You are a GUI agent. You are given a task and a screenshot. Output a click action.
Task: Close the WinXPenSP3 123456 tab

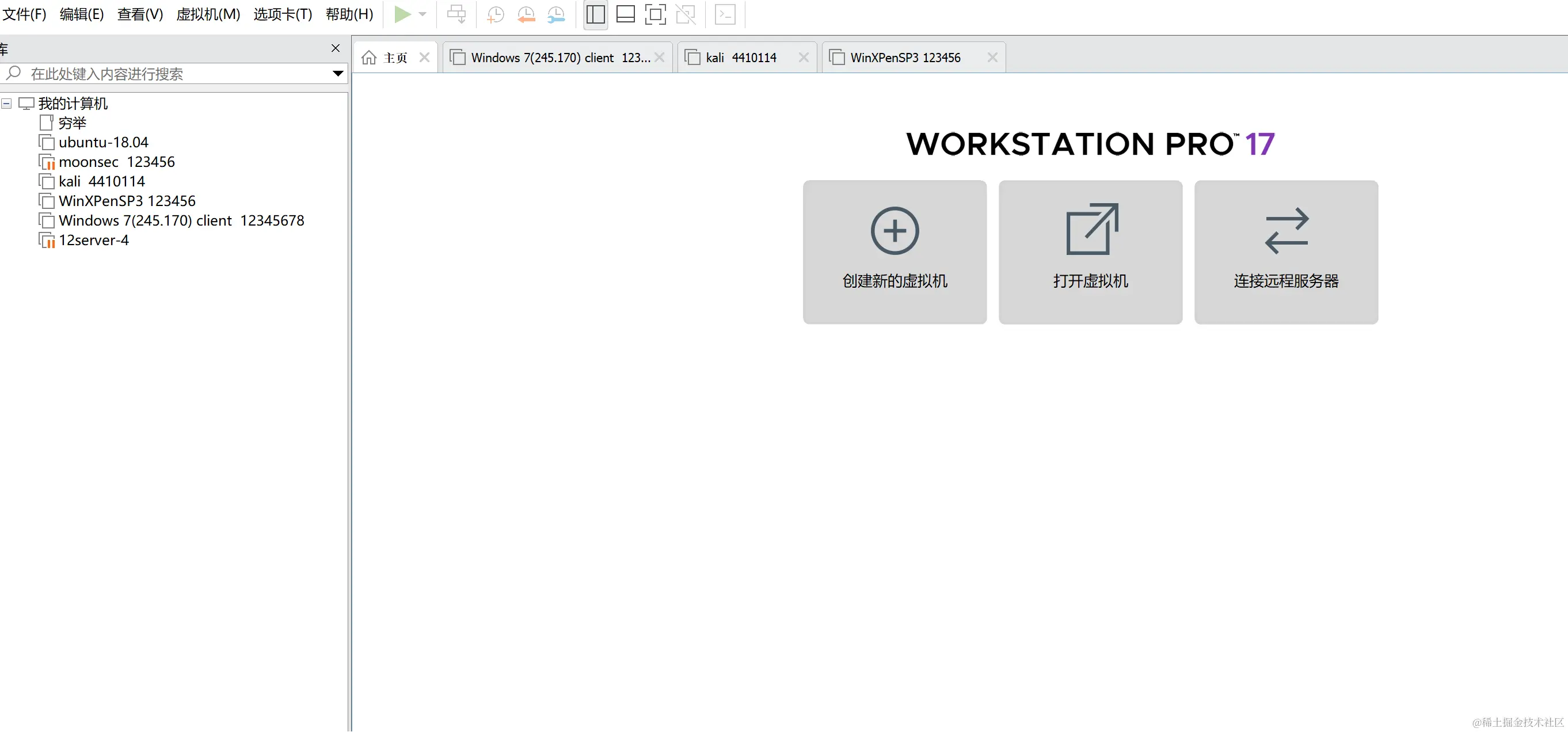[x=992, y=57]
